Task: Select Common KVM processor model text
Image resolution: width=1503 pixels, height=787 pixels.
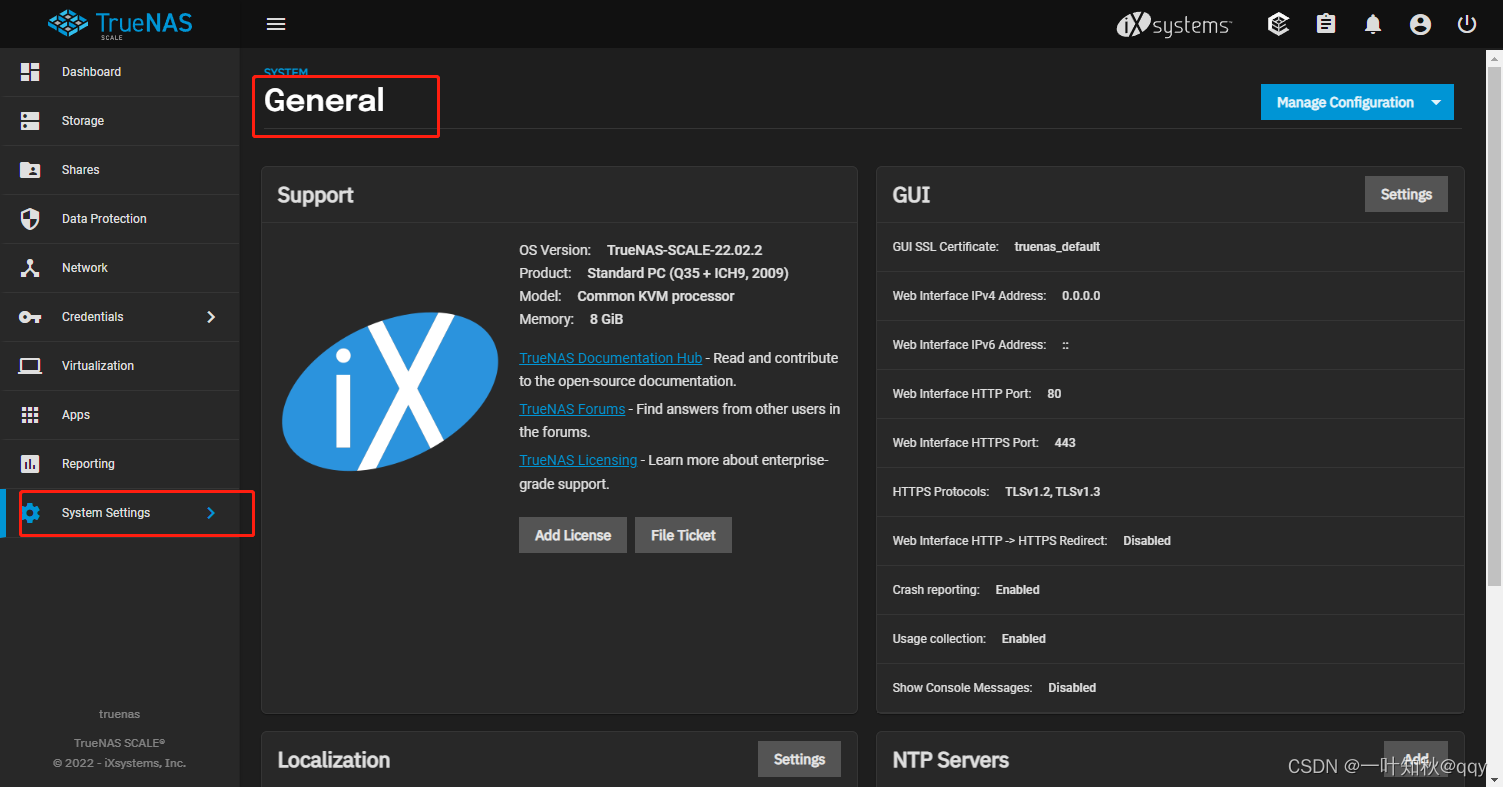Action: pyautogui.click(x=656, y=296)
